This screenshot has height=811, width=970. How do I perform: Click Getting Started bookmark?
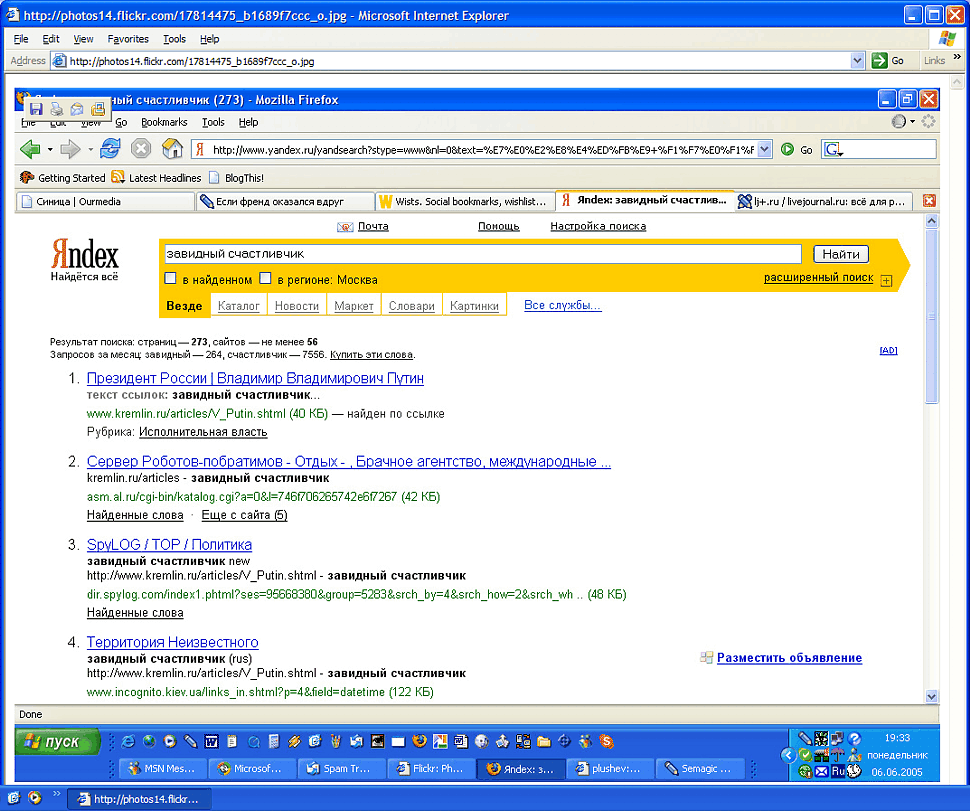62,178
